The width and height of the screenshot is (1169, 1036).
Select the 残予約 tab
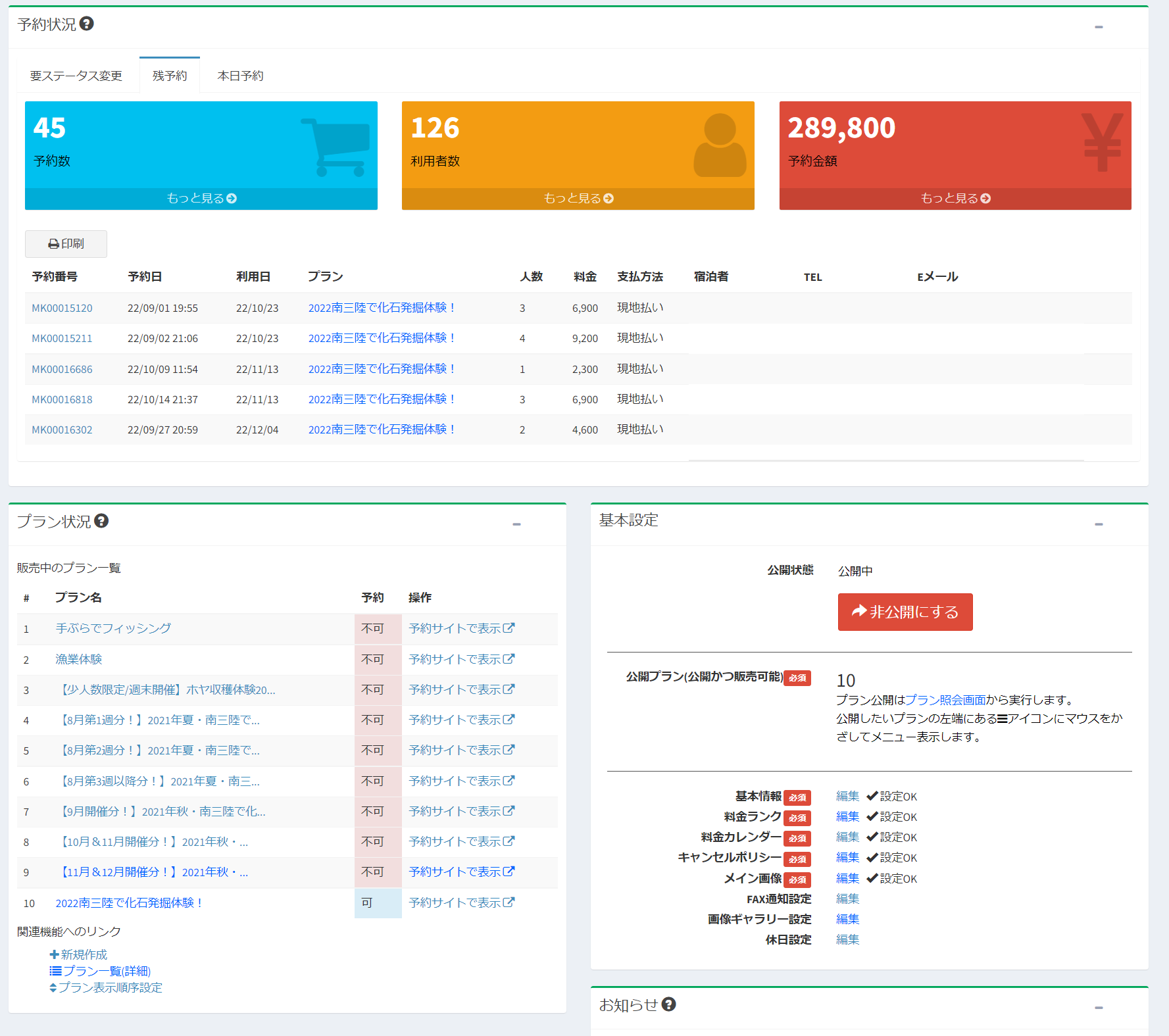click(x=170, y=76)
